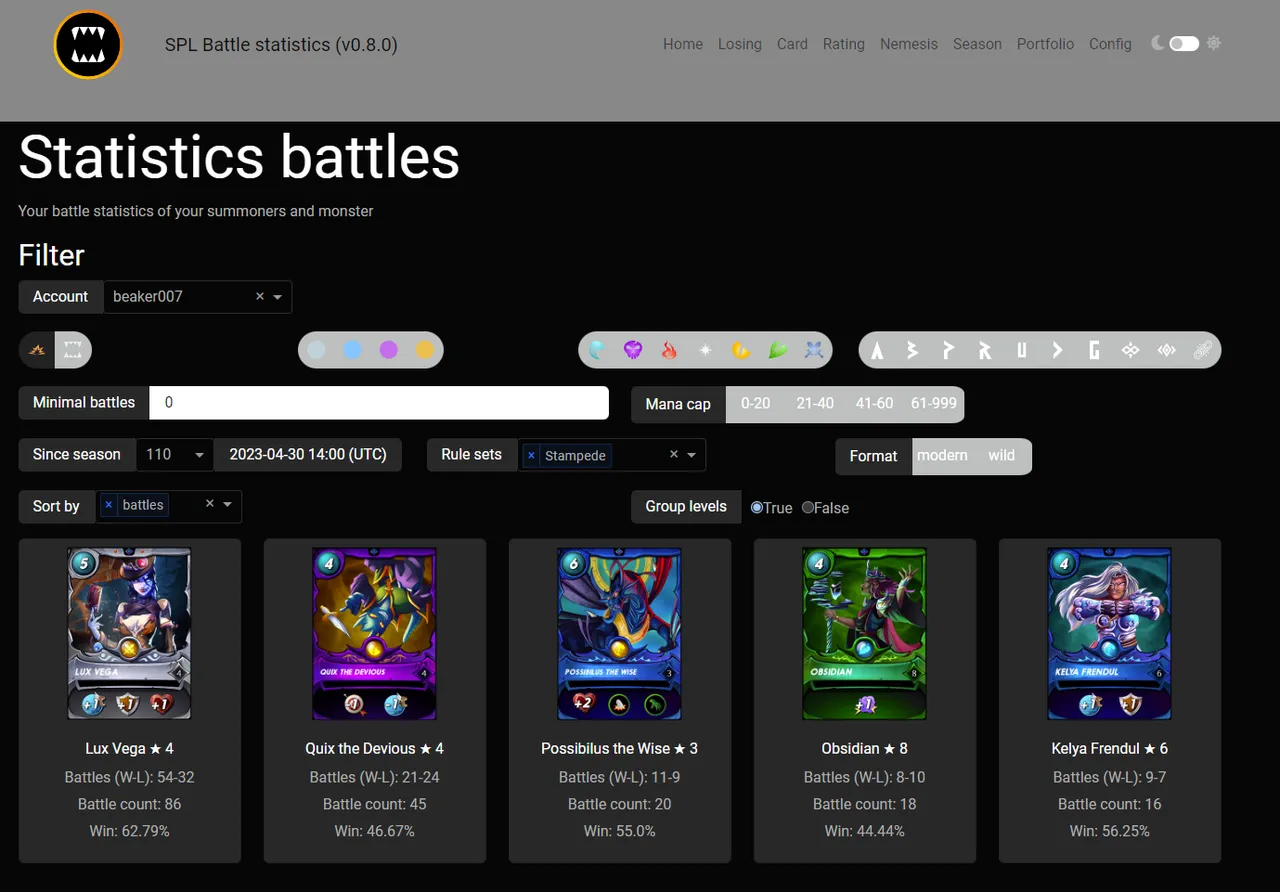1280x892 pixels.
Task: Select the Untamed edition 'U' rune icon
Action: 1022,350
